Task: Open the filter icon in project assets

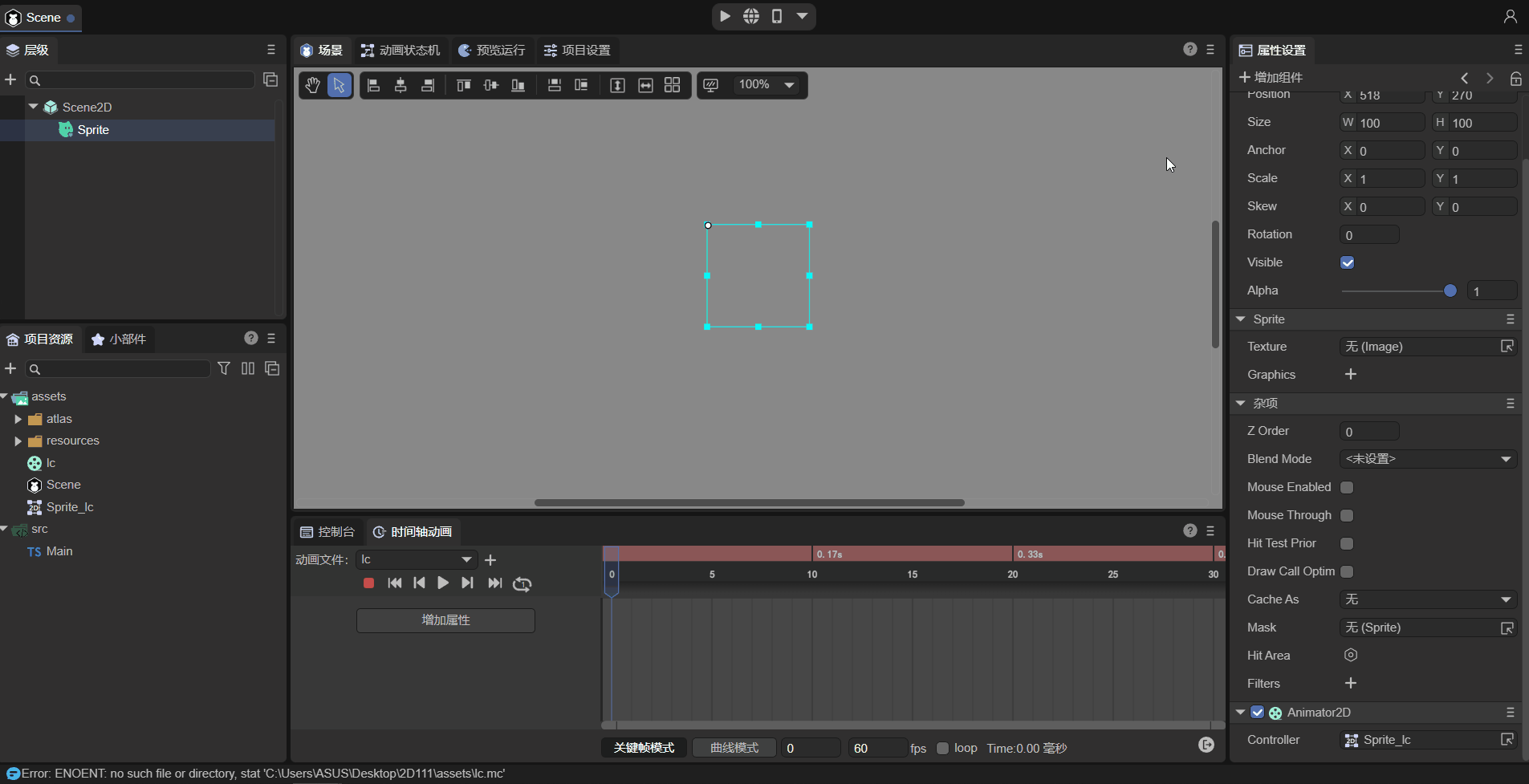Action: click(224, 368)
